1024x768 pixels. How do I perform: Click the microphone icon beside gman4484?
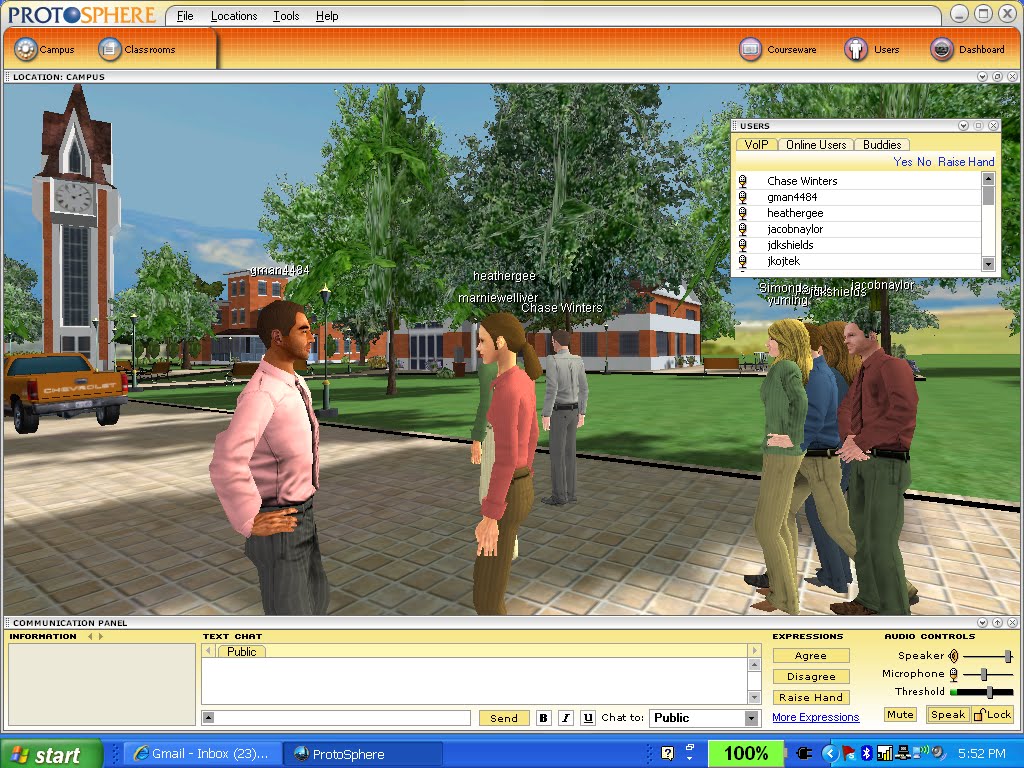click(743, 197)
